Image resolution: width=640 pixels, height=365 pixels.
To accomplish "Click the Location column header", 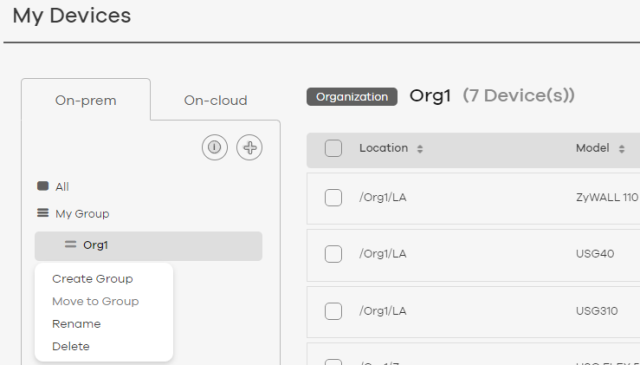I will point(384,148).
